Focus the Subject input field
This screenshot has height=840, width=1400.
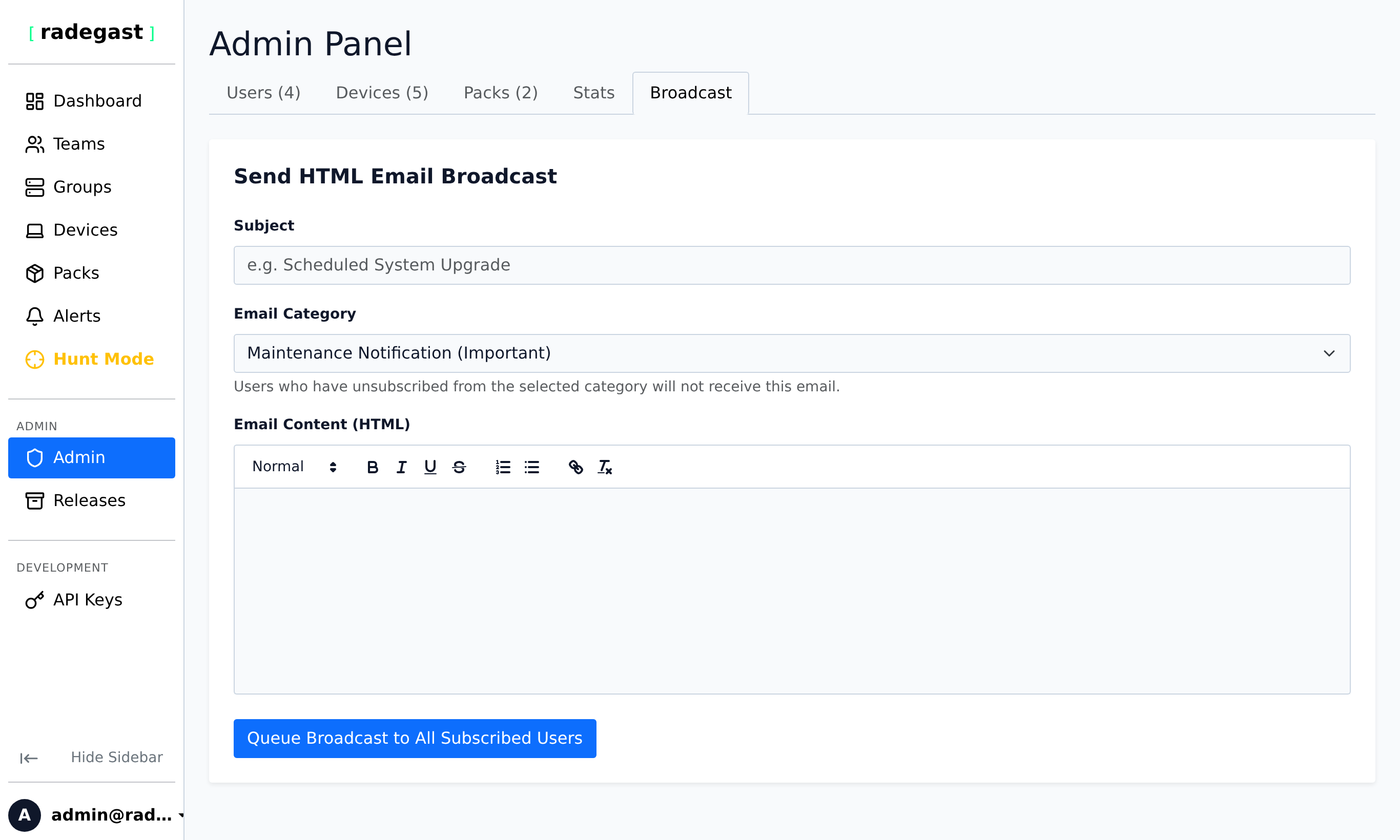coord(792,265)
